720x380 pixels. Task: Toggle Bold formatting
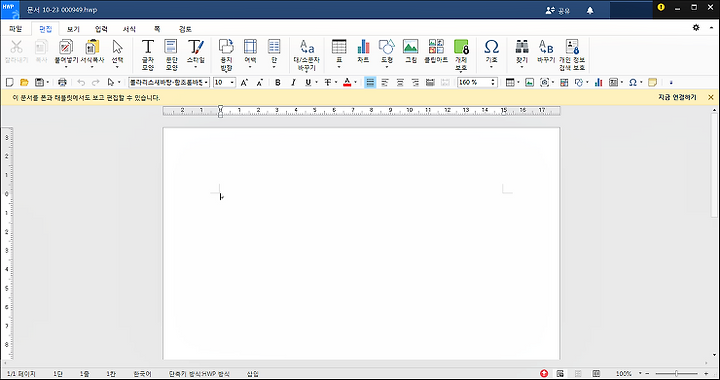pyautogui.click(x=278, y=83)
